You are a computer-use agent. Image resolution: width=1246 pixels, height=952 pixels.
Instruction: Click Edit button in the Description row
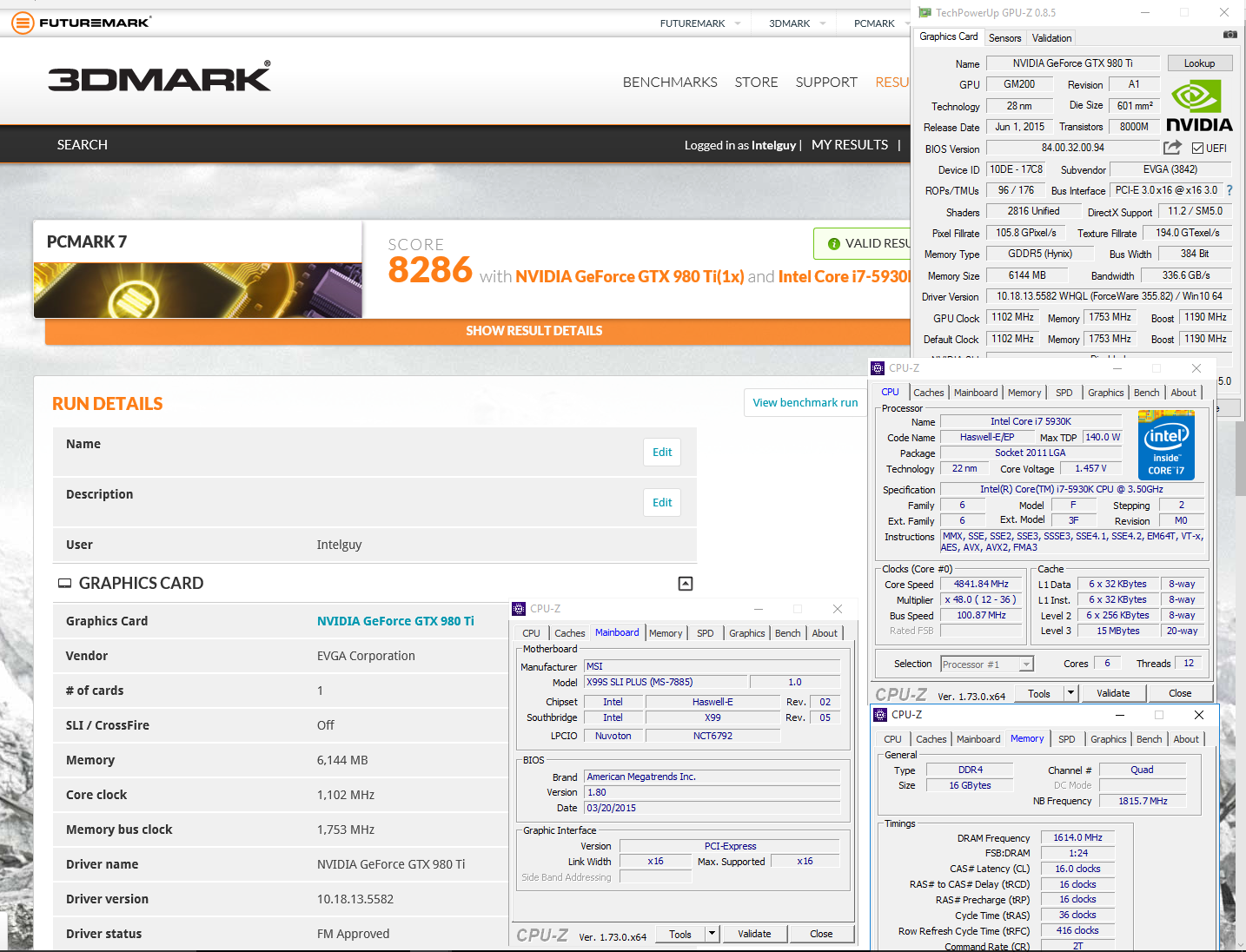tap(662, 503)
